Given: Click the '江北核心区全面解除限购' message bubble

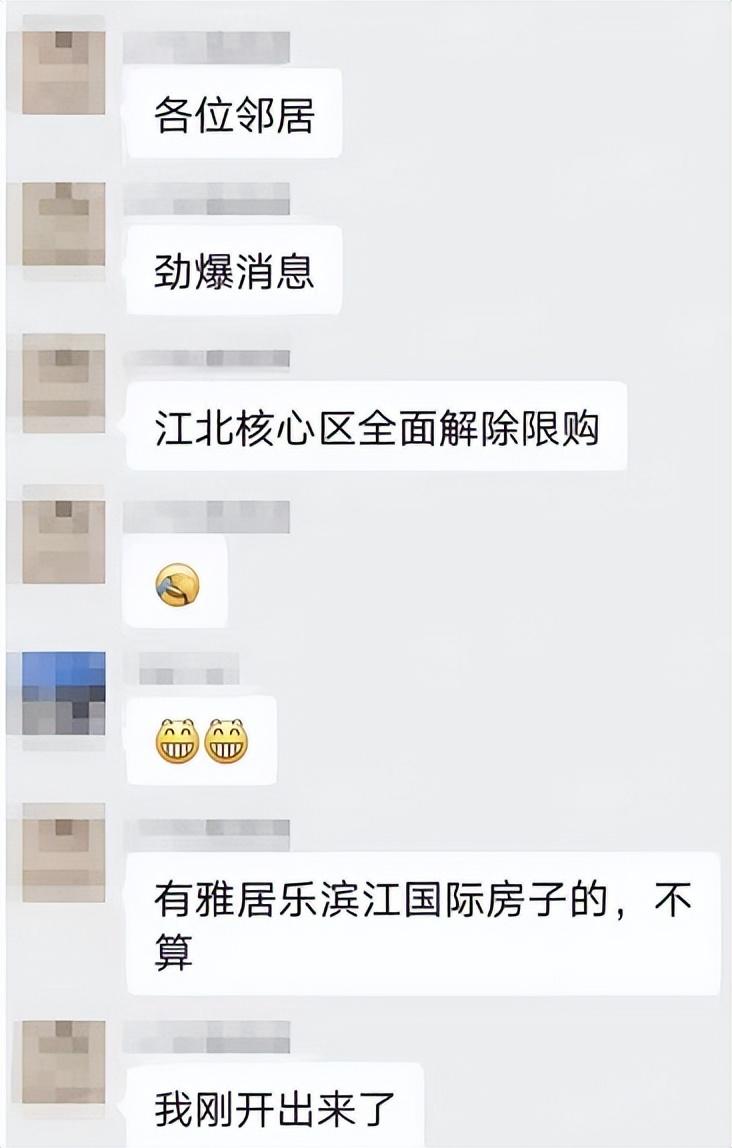Looking at the screenshot, I should 377,426.
